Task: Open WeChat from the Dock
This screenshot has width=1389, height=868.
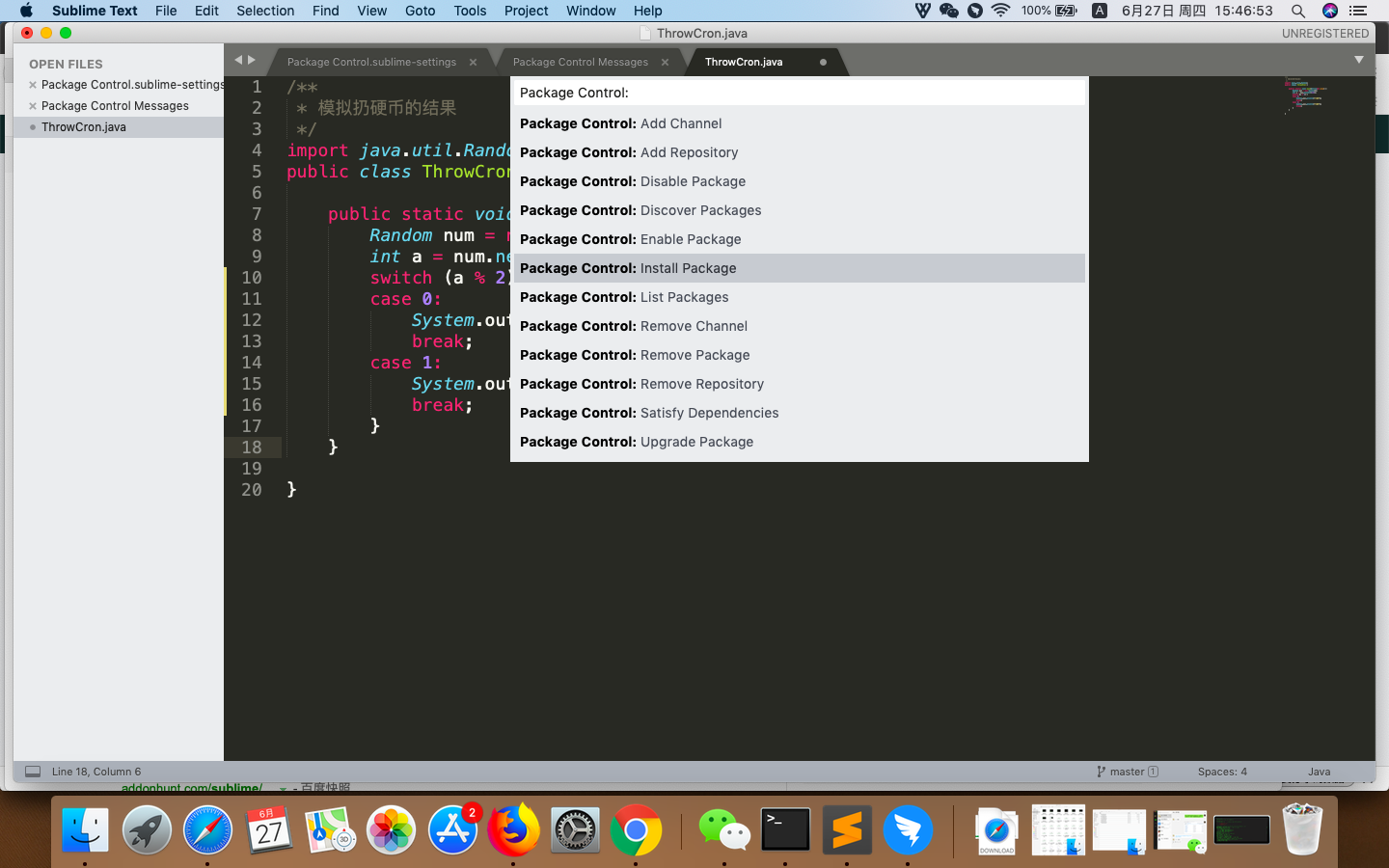Action: [x=724, y=829]
